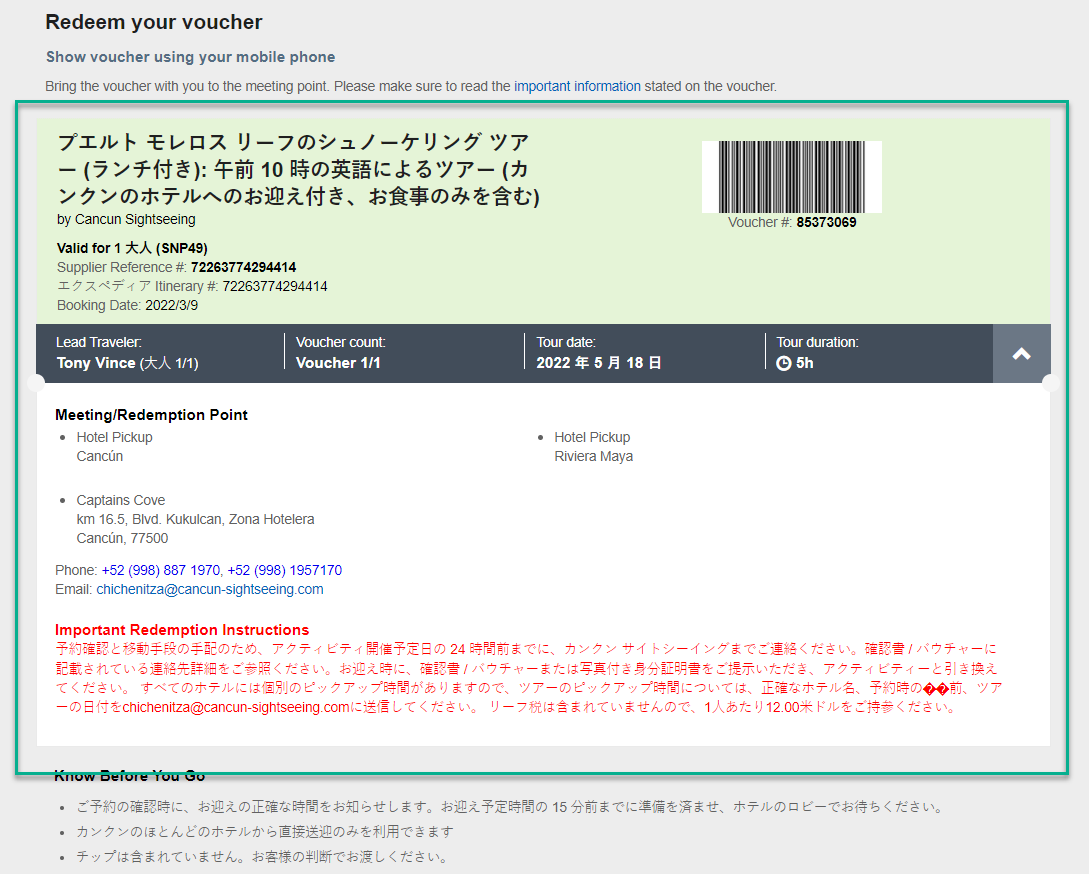Click Show voucher using your mobile phone
1089x874 pixels.
(x=190, y=57)
